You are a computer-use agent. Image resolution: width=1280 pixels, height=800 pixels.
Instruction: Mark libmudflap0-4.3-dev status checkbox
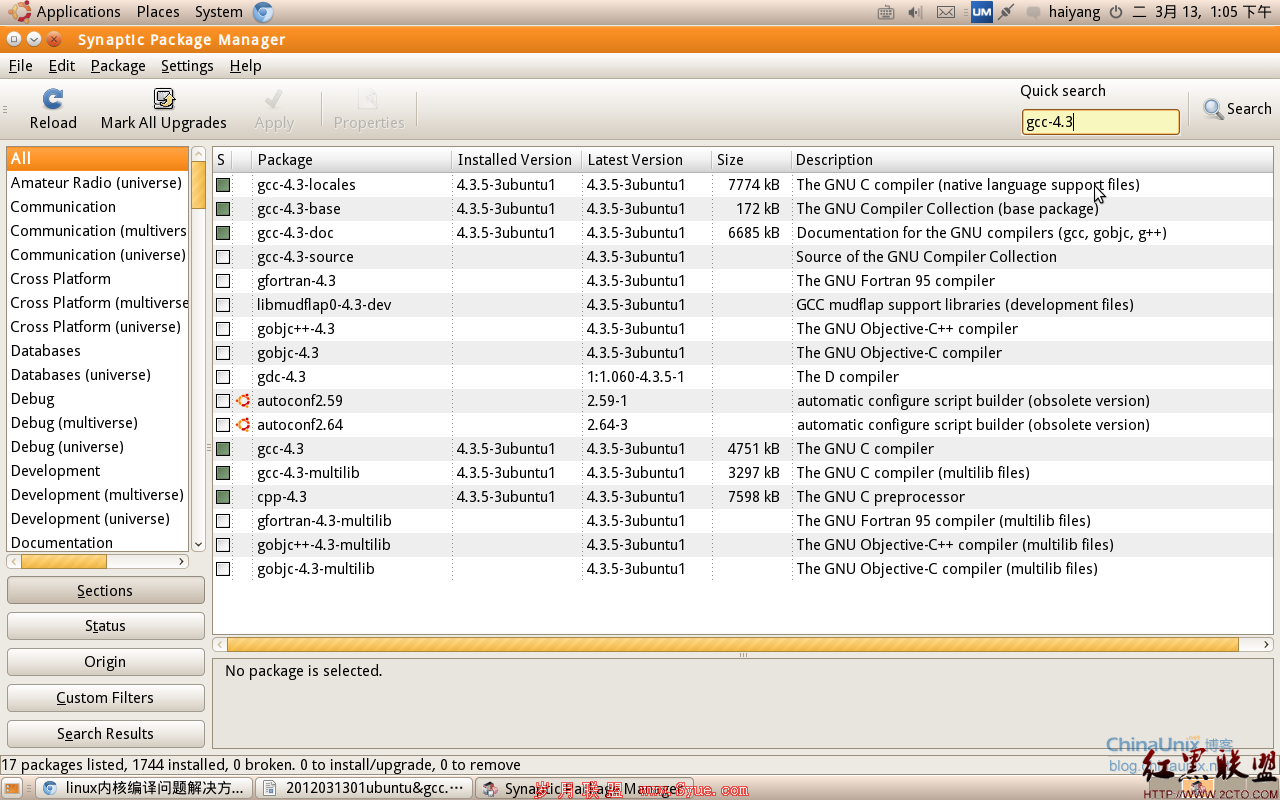(x=223, y=305)
